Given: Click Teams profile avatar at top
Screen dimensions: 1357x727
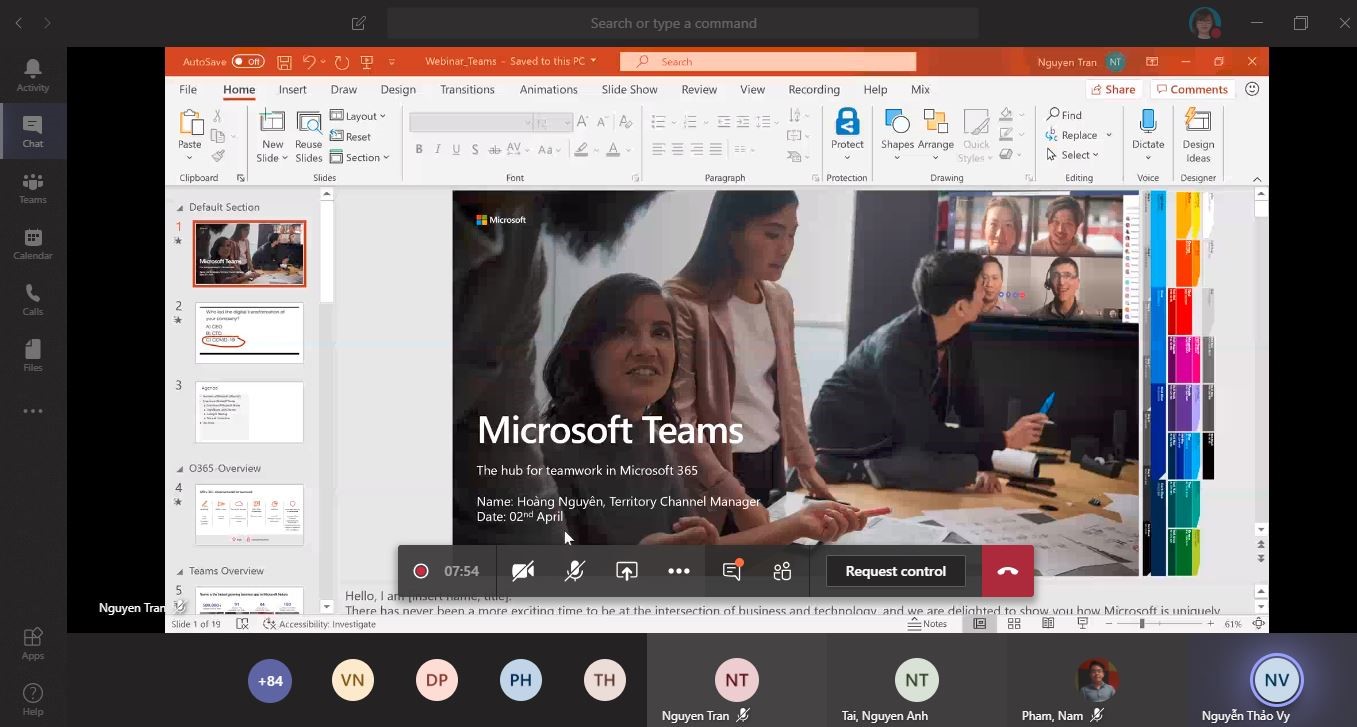Looking at the screenshot, I should pyautogui.click(x=1204, y=23).
